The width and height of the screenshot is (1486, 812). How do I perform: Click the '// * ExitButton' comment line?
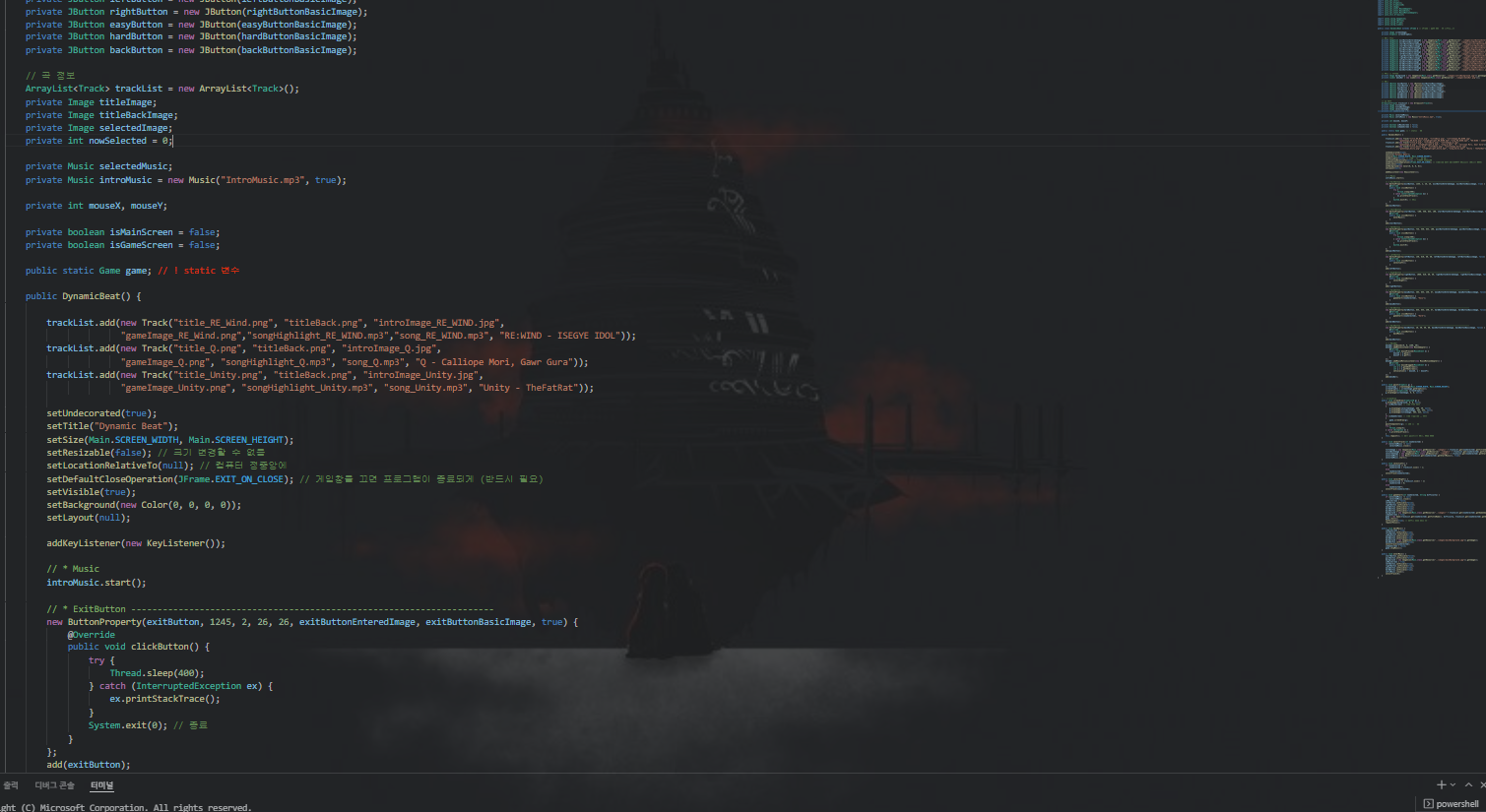(270, 609)
